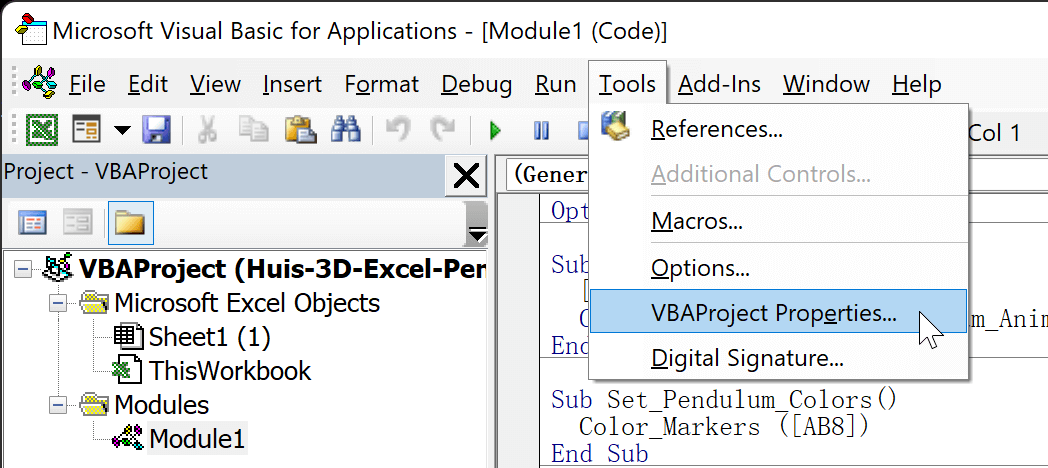The width and height of the screenshot is (1048, 468).
Task: Click the Break pause icon
Action: point(541,130)
